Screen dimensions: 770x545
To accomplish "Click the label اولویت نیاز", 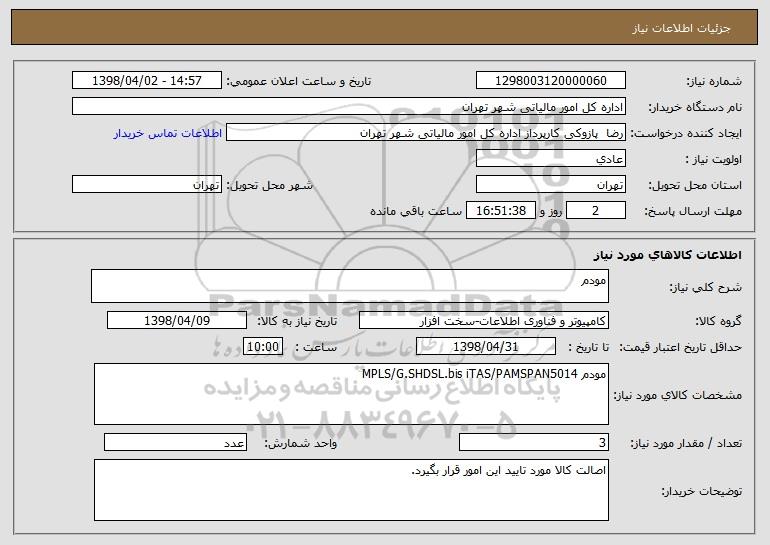I will [714, 160].
